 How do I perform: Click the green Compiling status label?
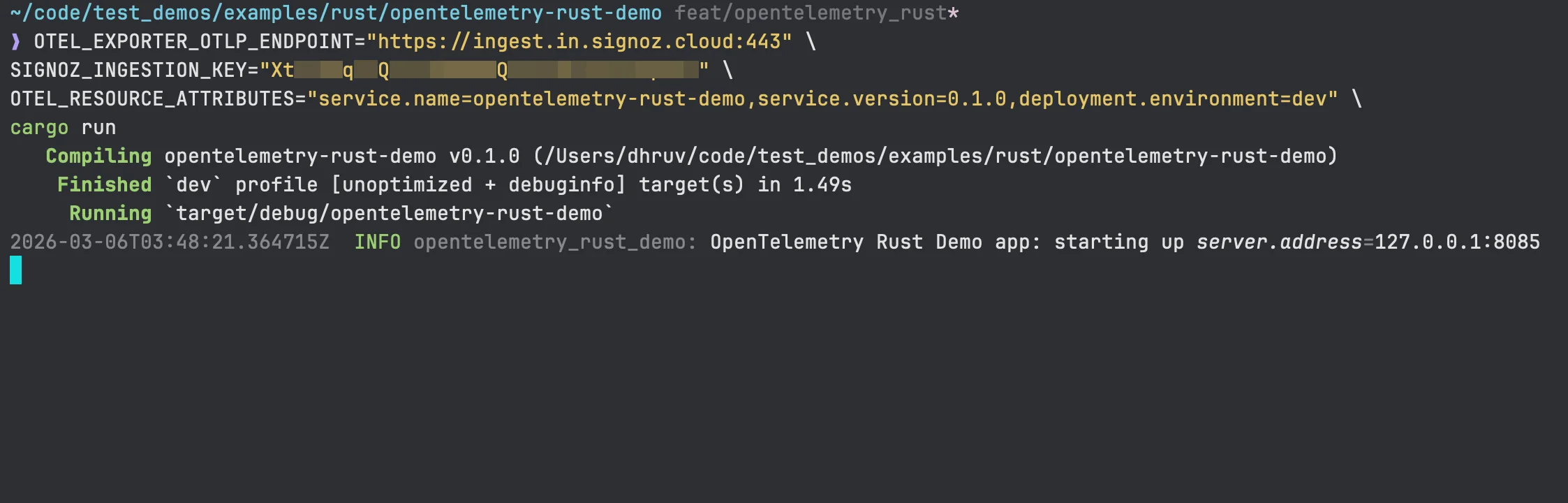point(98,156)
